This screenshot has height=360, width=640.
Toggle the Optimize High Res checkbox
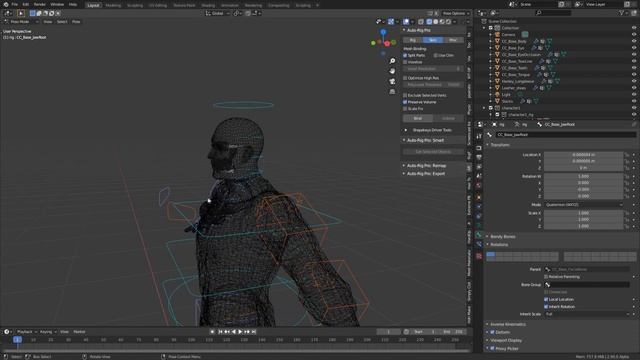click(x=405, y=78)
